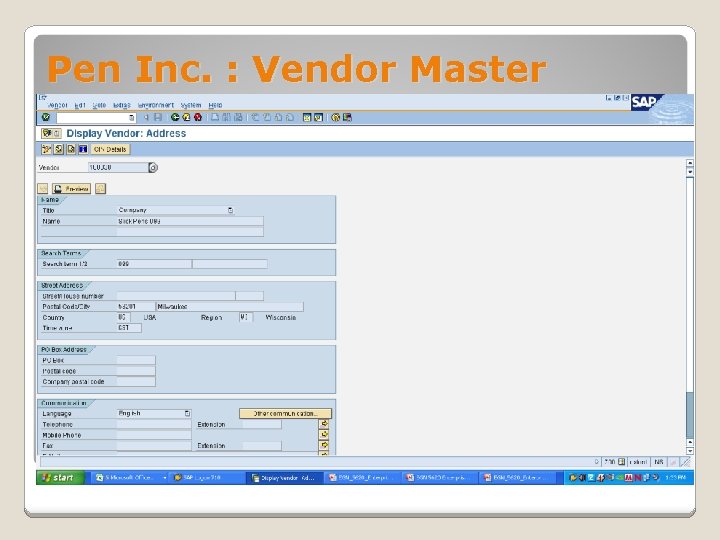Click the Print icon in toolbar

(x=214, y=117)
